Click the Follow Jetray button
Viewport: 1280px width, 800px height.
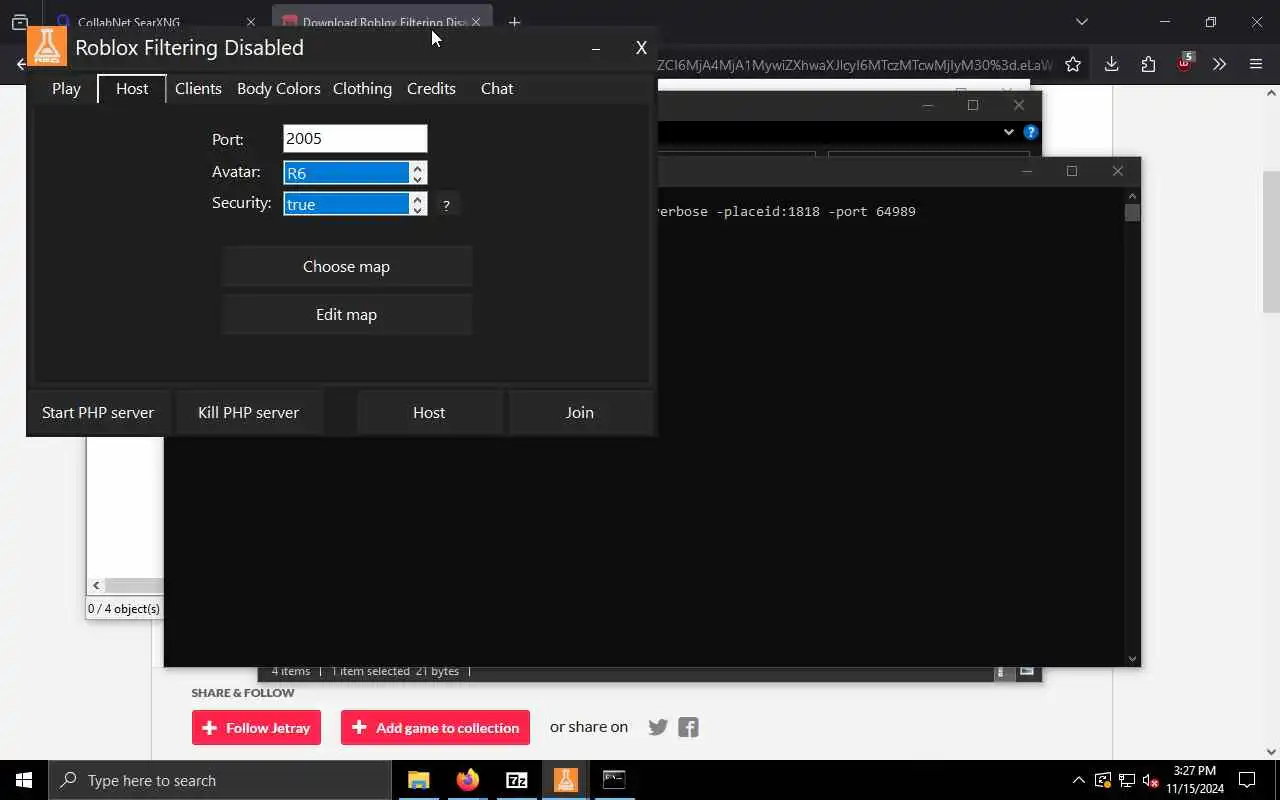coord(256,728)
